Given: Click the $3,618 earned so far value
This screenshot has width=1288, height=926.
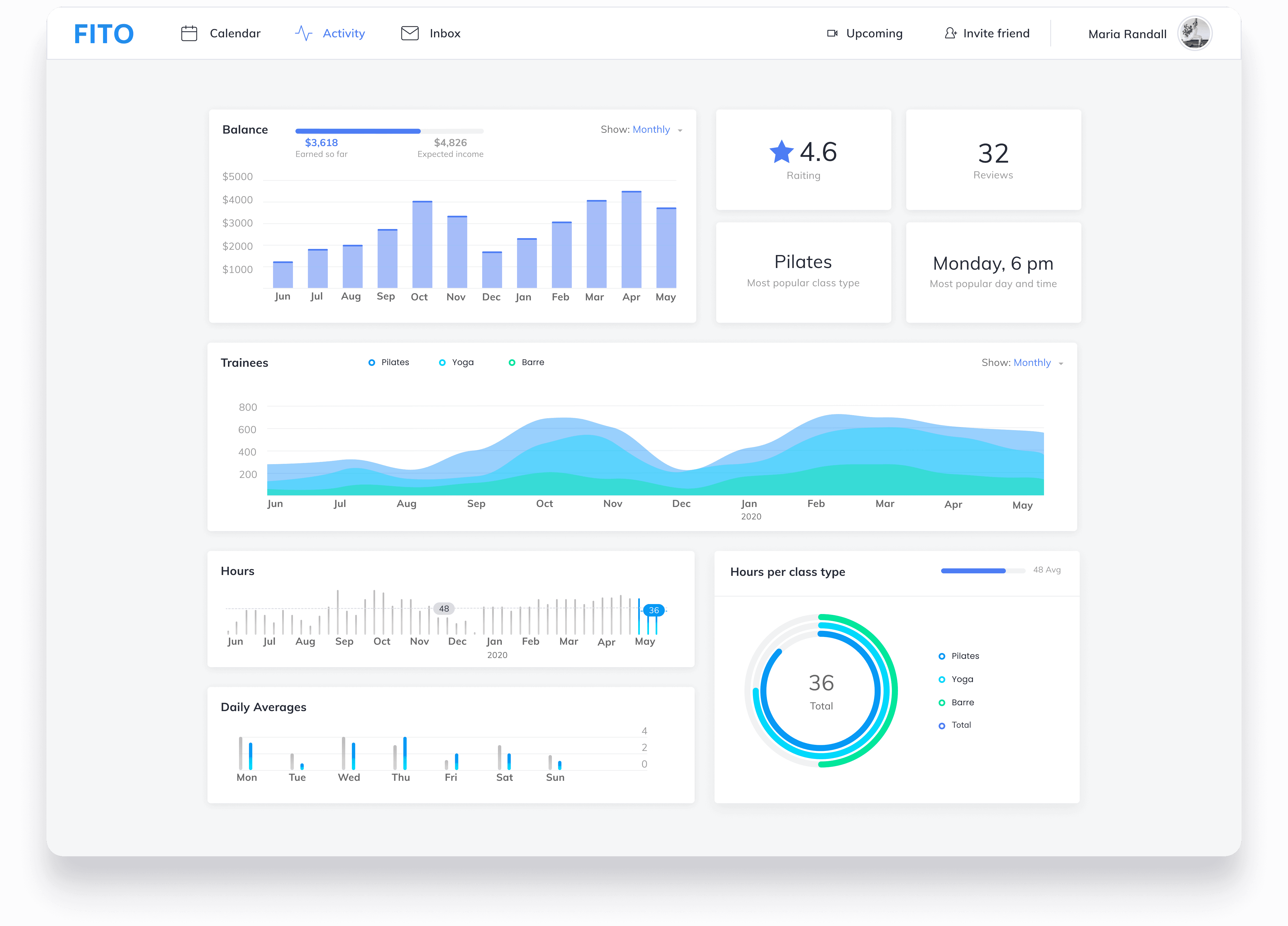Looking at the screenshot, I should pos(321,142).
